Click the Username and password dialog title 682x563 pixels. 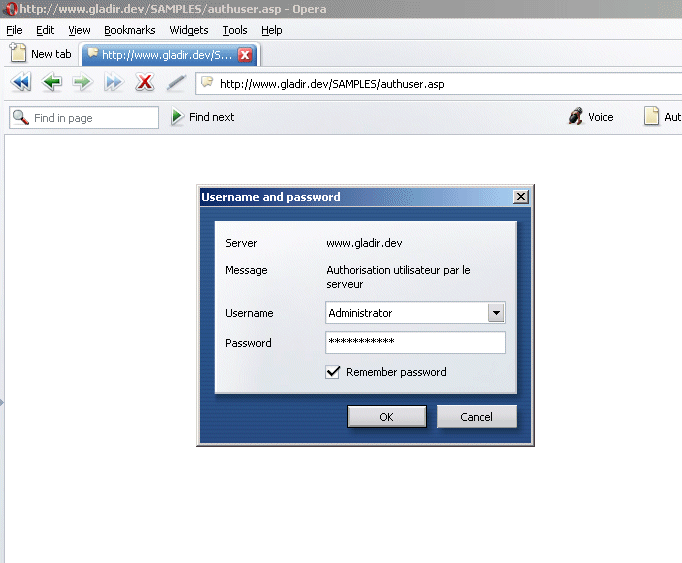pyautogui.click(x=271, y=197)
